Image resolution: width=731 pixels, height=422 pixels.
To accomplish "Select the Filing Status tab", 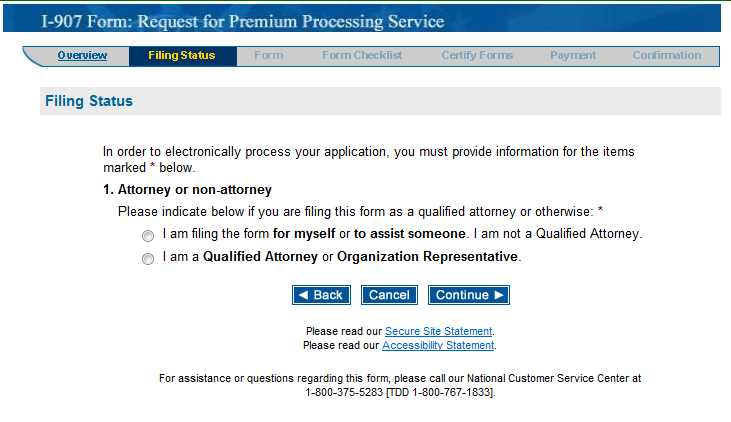I will 182,56.
